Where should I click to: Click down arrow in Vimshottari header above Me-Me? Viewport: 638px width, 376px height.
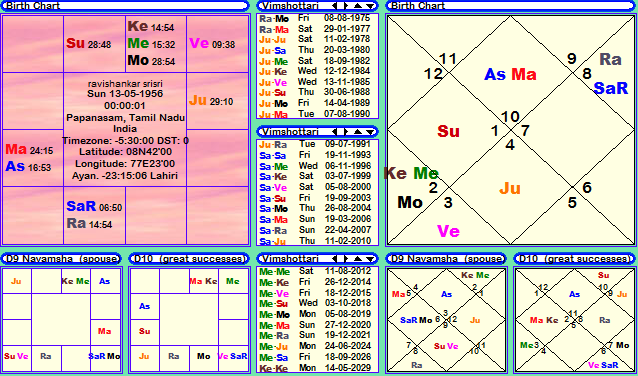(370, 259)
